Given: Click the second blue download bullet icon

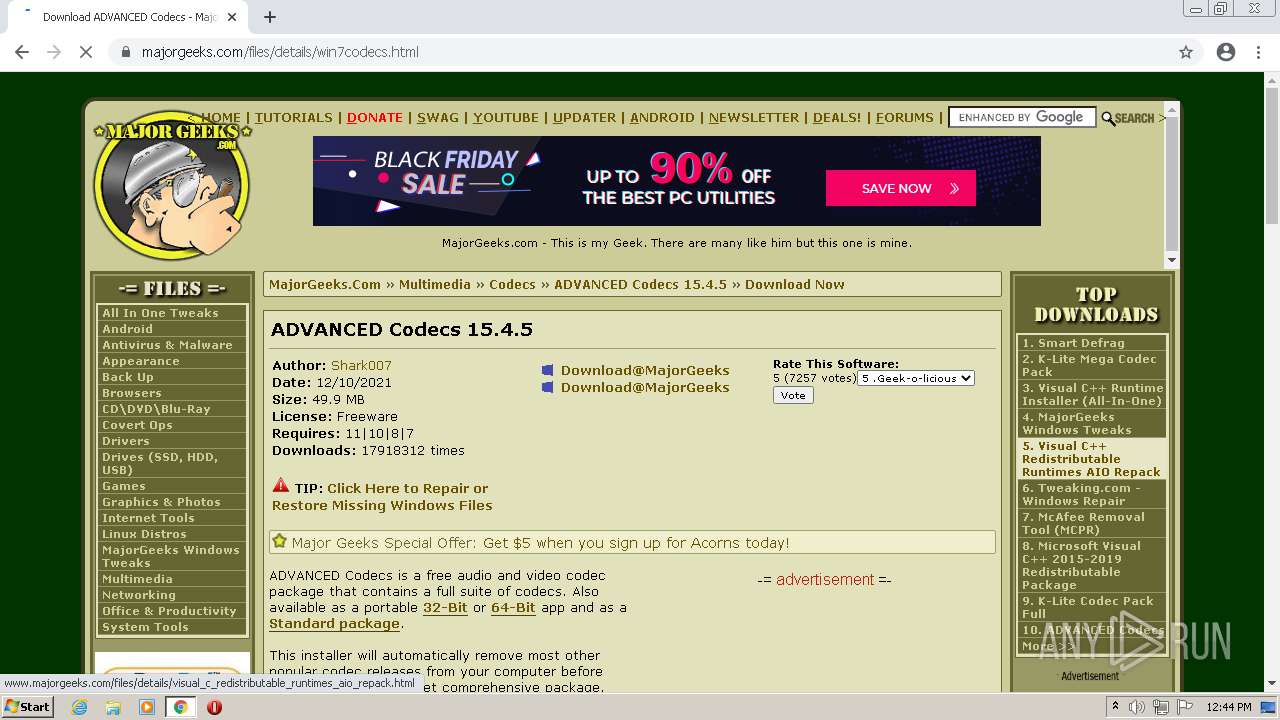Looking at the screenshot, I should pos(547,388).
